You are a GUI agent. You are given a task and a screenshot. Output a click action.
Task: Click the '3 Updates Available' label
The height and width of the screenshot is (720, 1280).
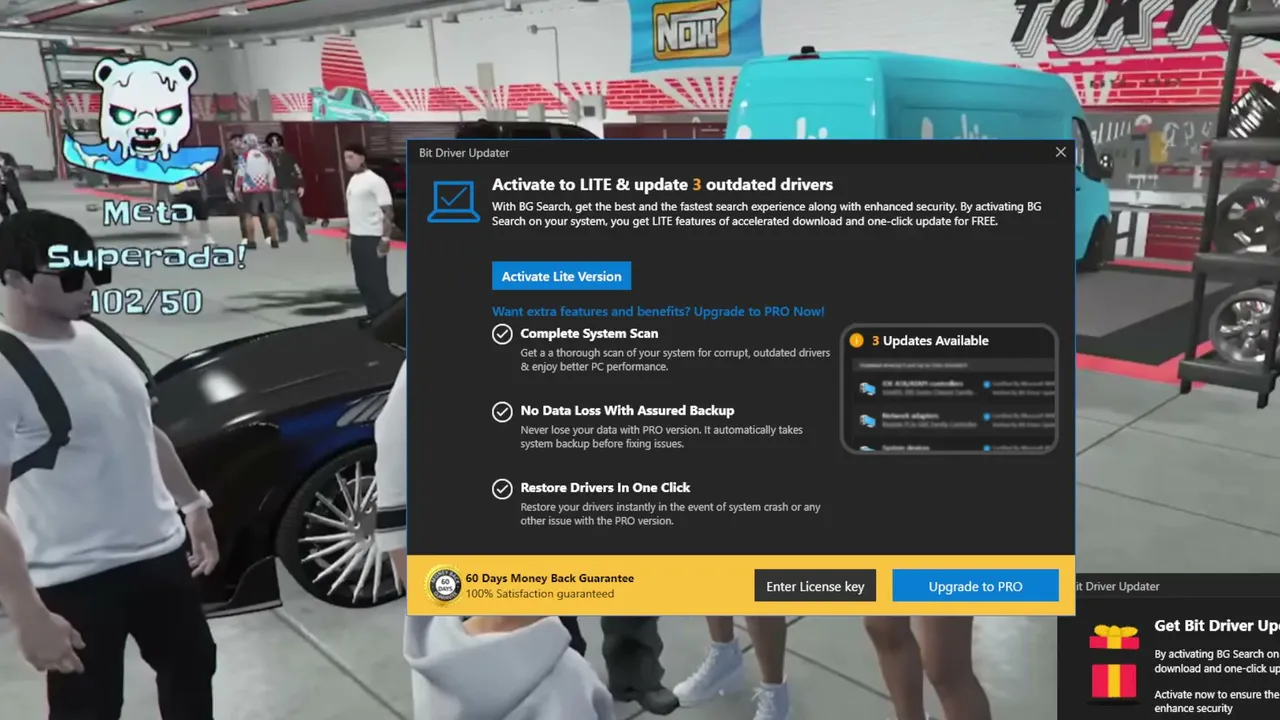(930, 340)
